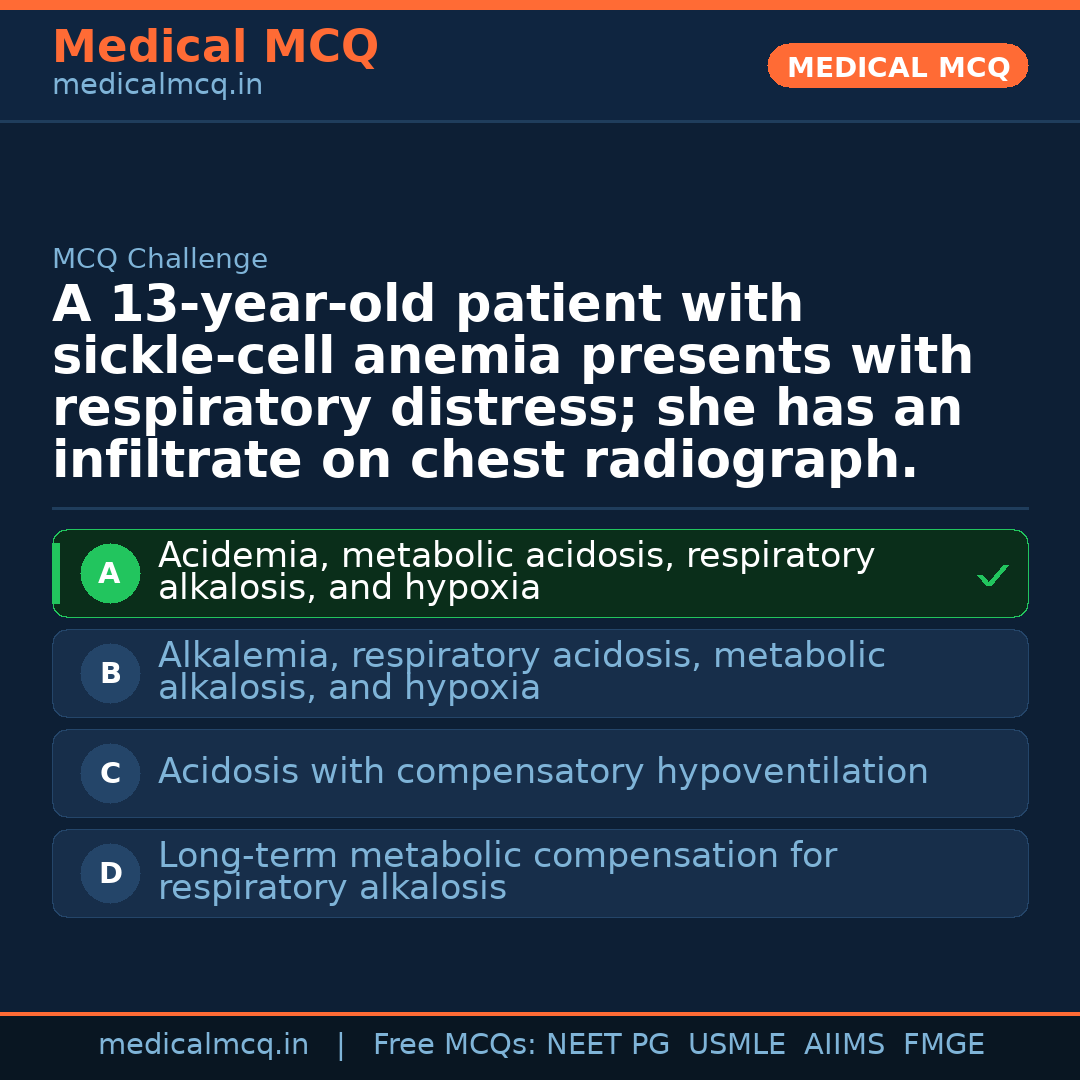1080x1080 pixels.
Task: Click 'Free MCQs:' footer text
Action: [x=455, y=1045]
